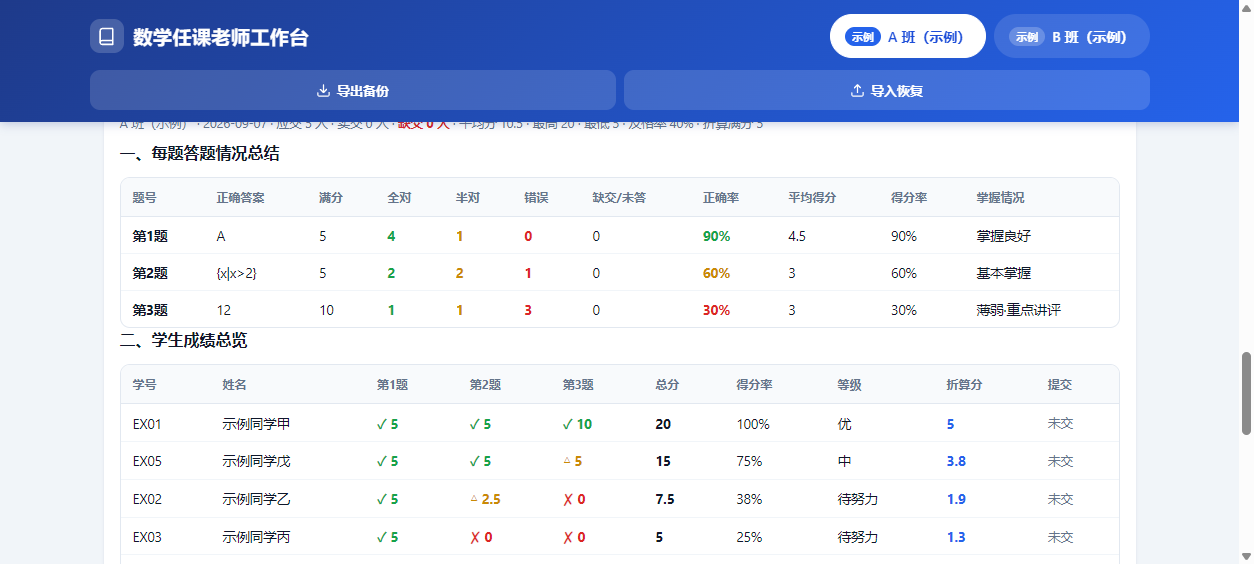Click student name 示例同学乙
The height and width of the screenshot is (564, 1254).
[x=256, y=499]
